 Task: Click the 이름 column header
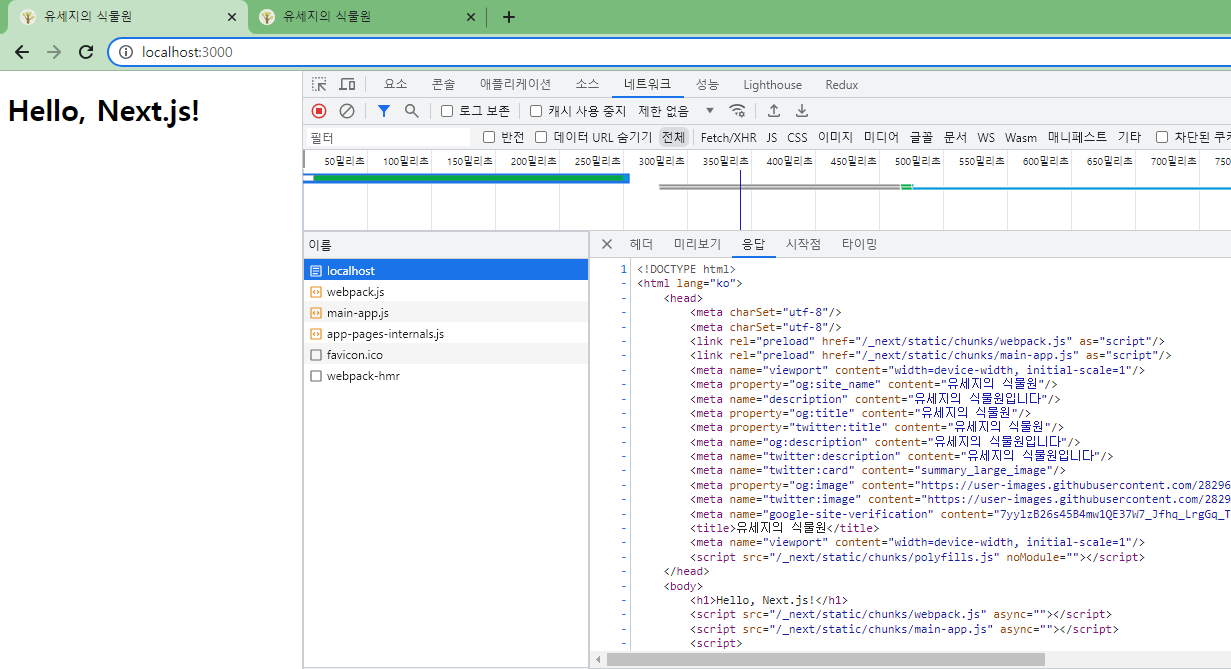pyautogui.click(x=446, y=245)
